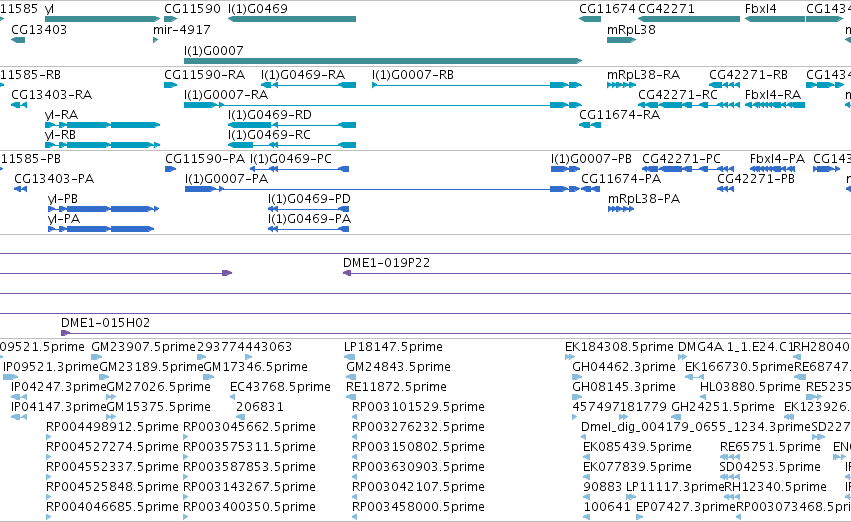Select EST EC43768.5prime
This screenshot has width=851, height=522.
281,387
